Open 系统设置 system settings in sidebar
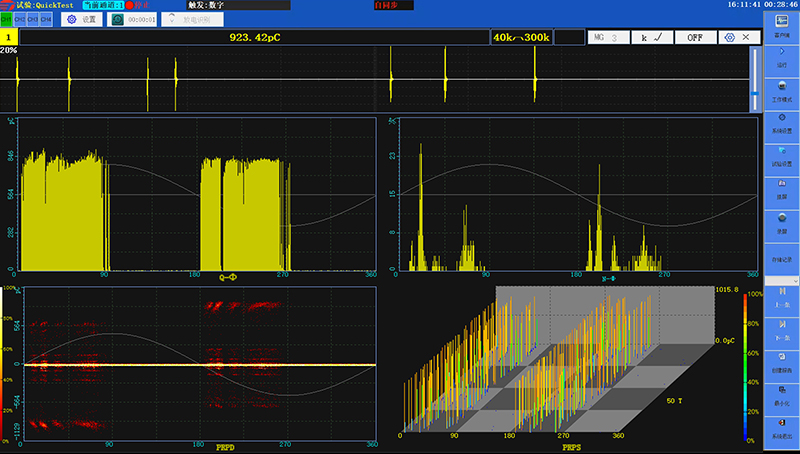Screen dimensions: 800x454 (781, 122)
